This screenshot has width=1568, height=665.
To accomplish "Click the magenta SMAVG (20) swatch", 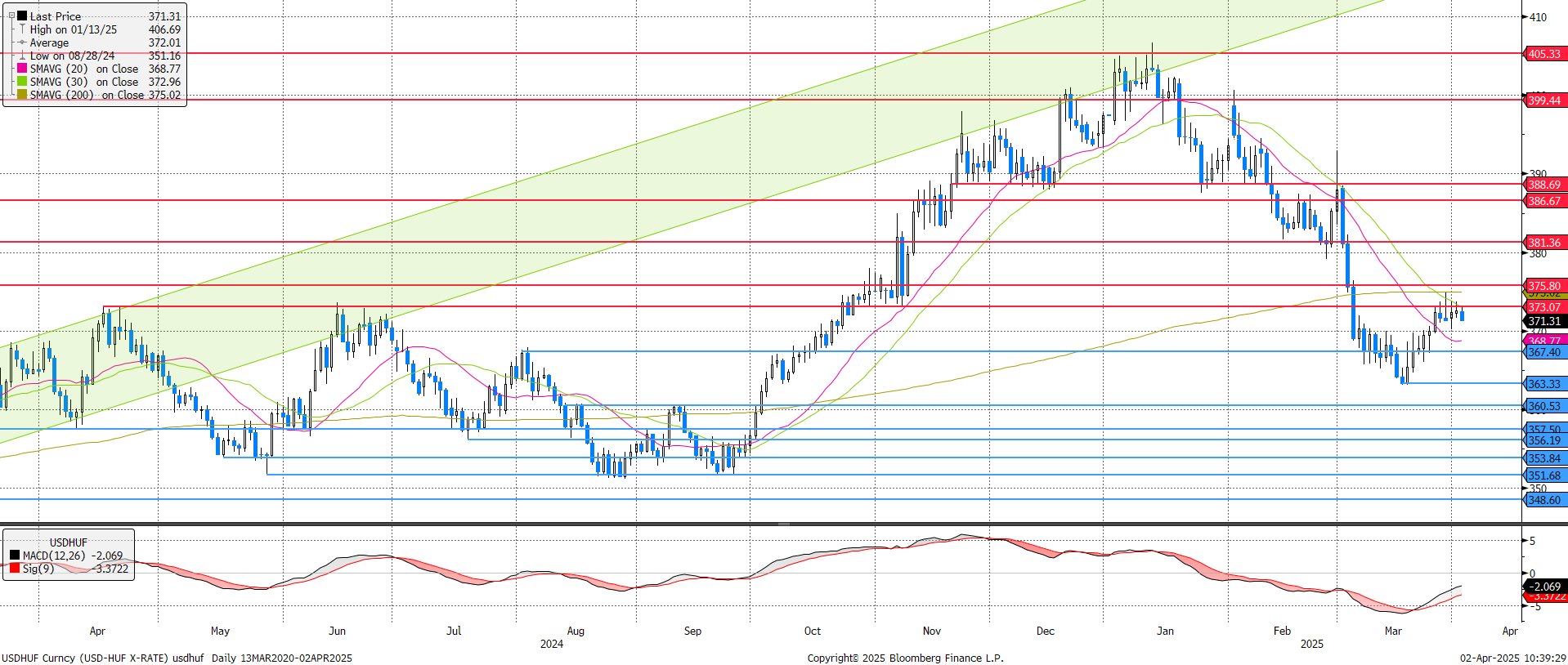I will (22, 69).
